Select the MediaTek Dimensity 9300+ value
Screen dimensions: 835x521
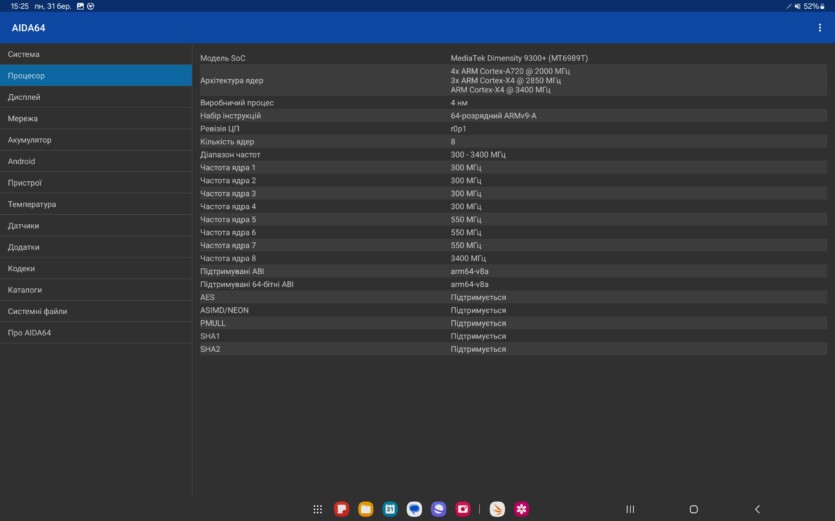tap(519, 58)
